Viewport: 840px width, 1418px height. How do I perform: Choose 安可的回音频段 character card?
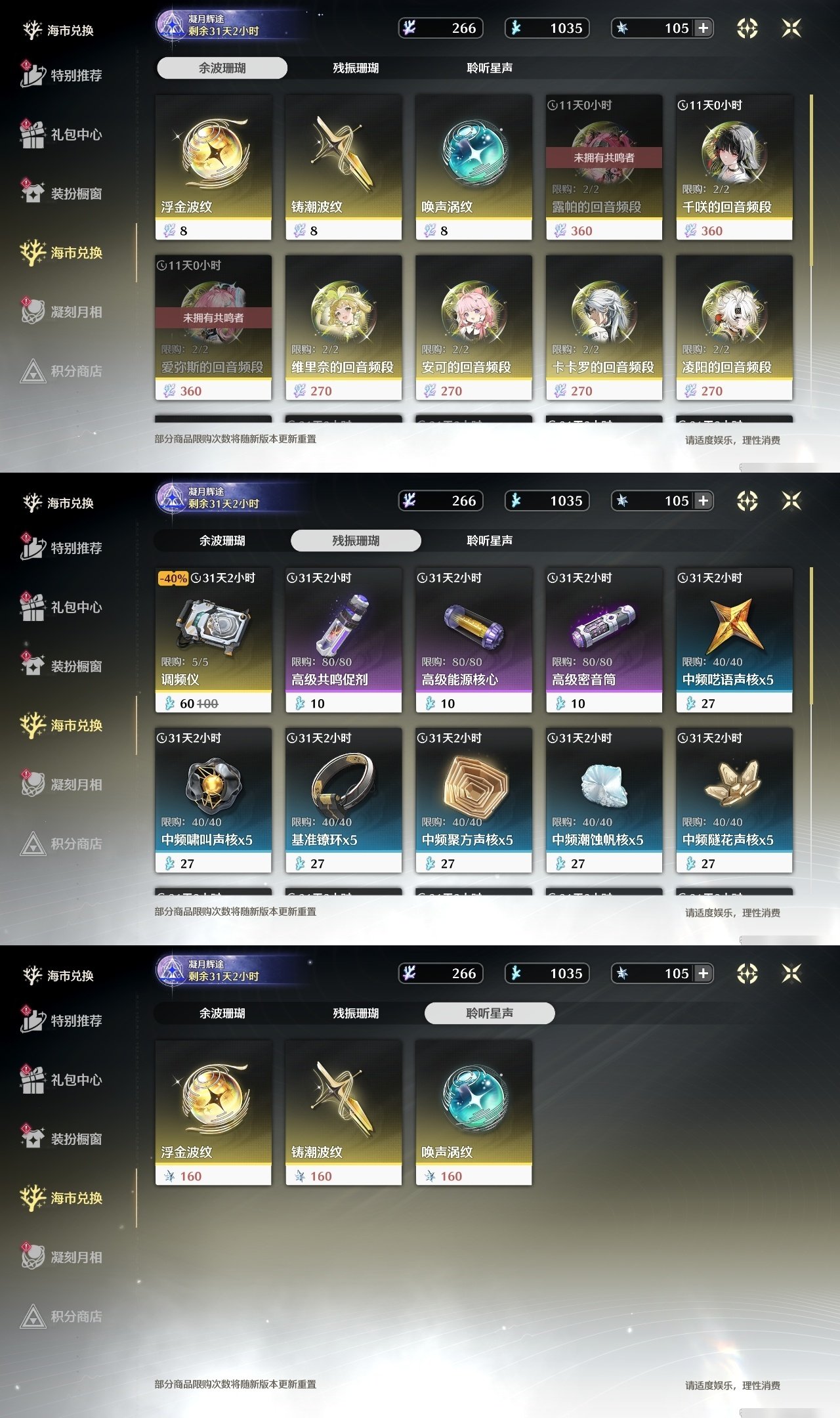[474, 328]
